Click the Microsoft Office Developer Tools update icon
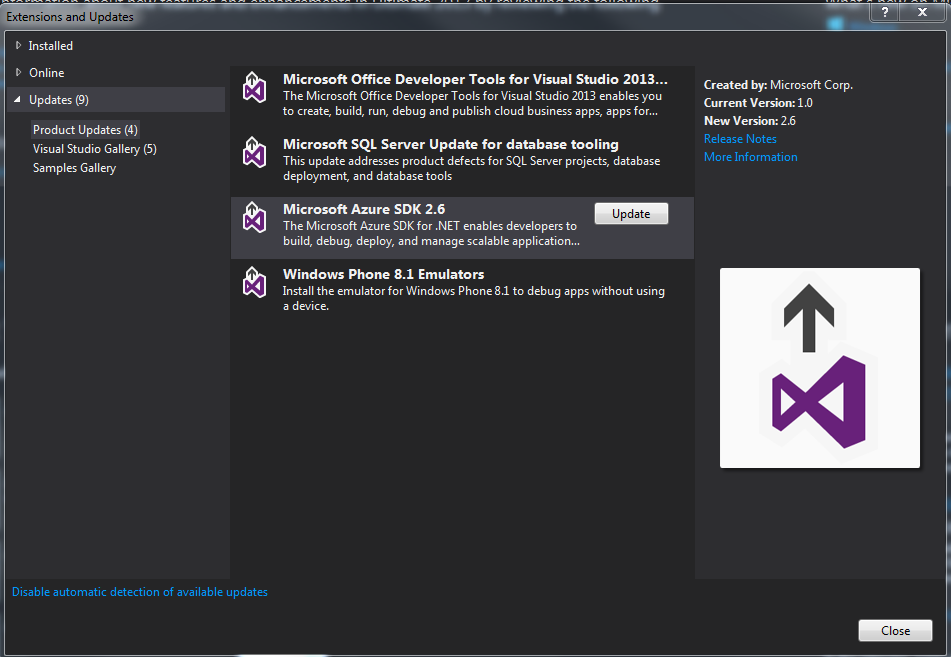Image resolution: width=951 pixels, height=657 pixels. pyautogui.click(x=255, y=87)
